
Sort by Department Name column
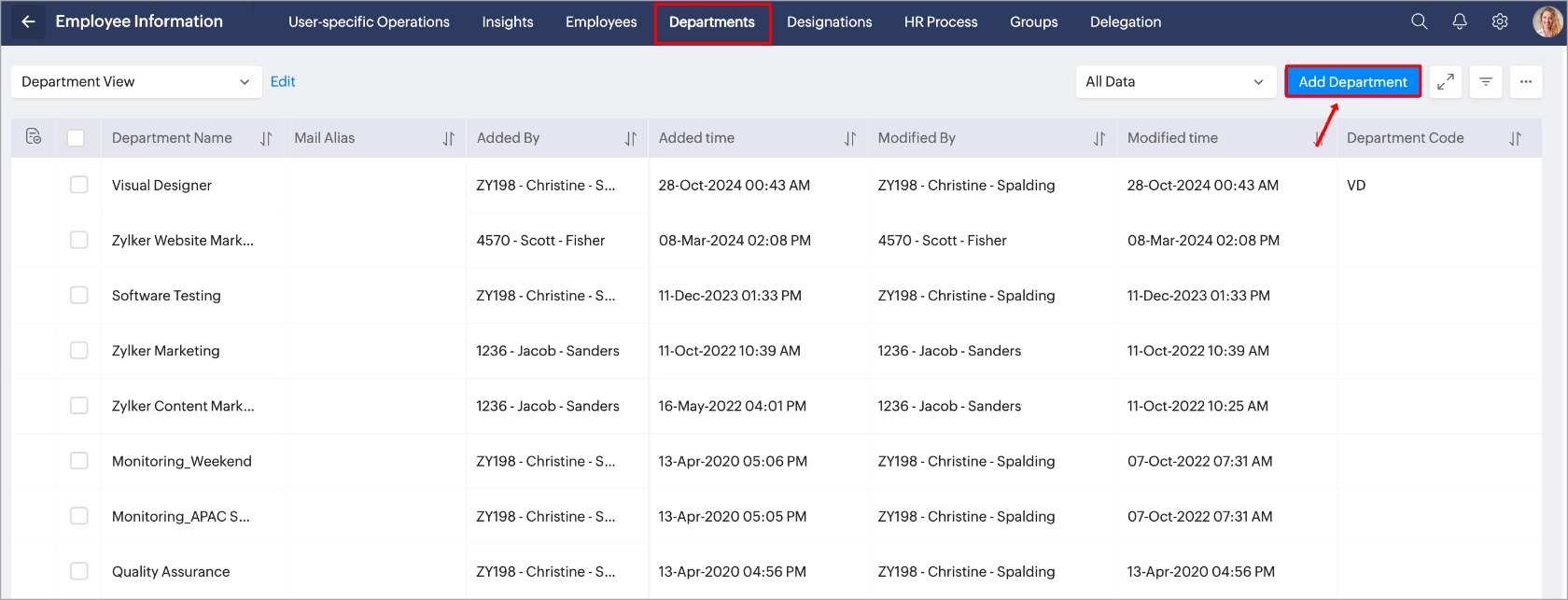[266, 138]
